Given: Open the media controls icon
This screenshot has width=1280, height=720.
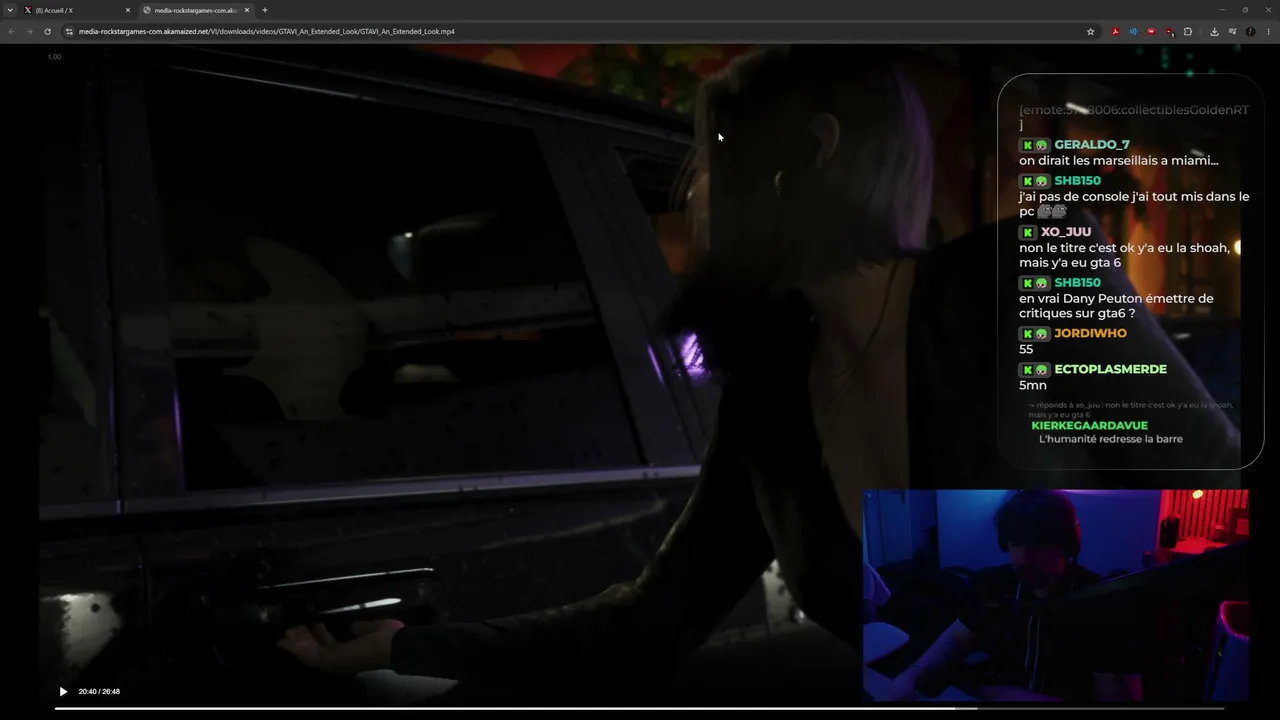Looking at the screenshot, I should tap(1233, 31).
